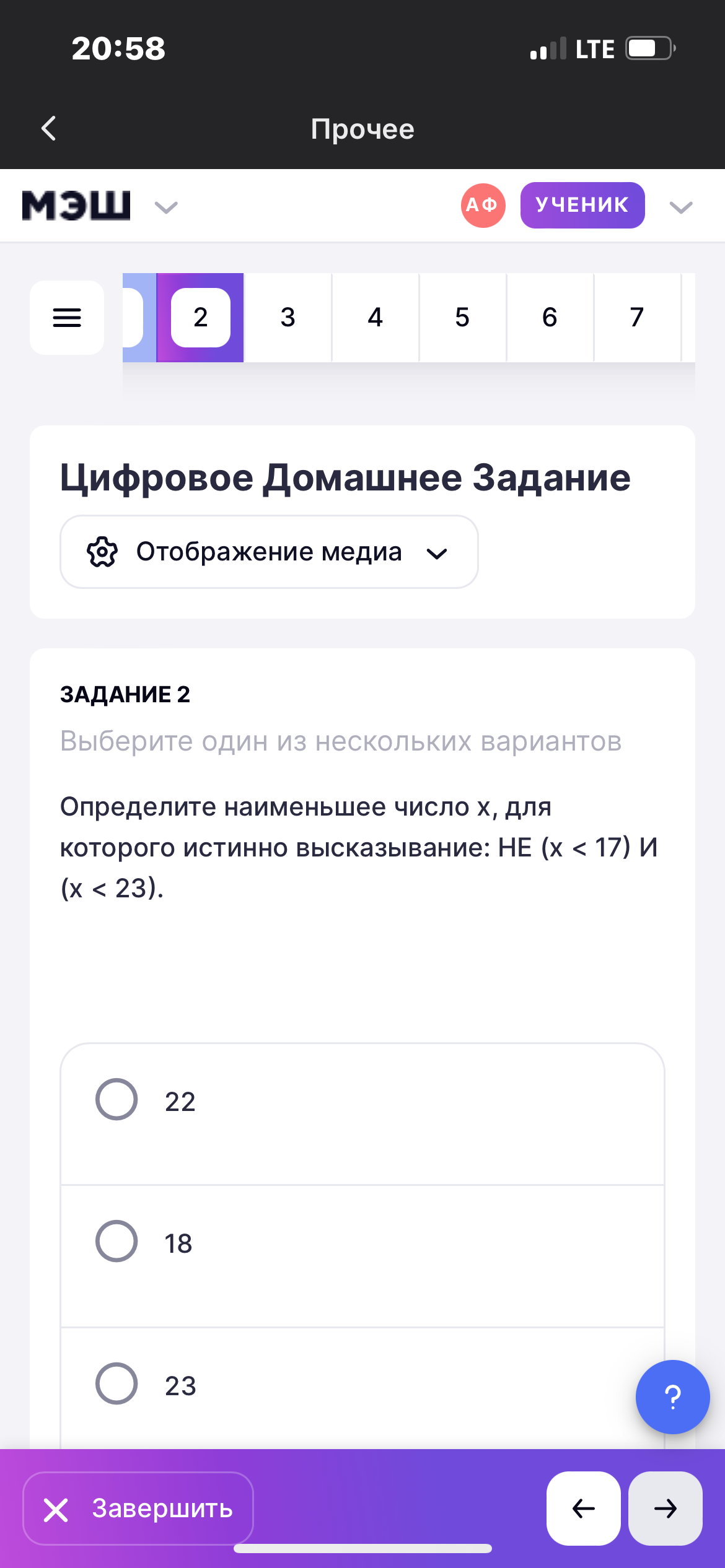
Task: Select answer option 22
Action: pyautogui.click(x=116, y=1100)
